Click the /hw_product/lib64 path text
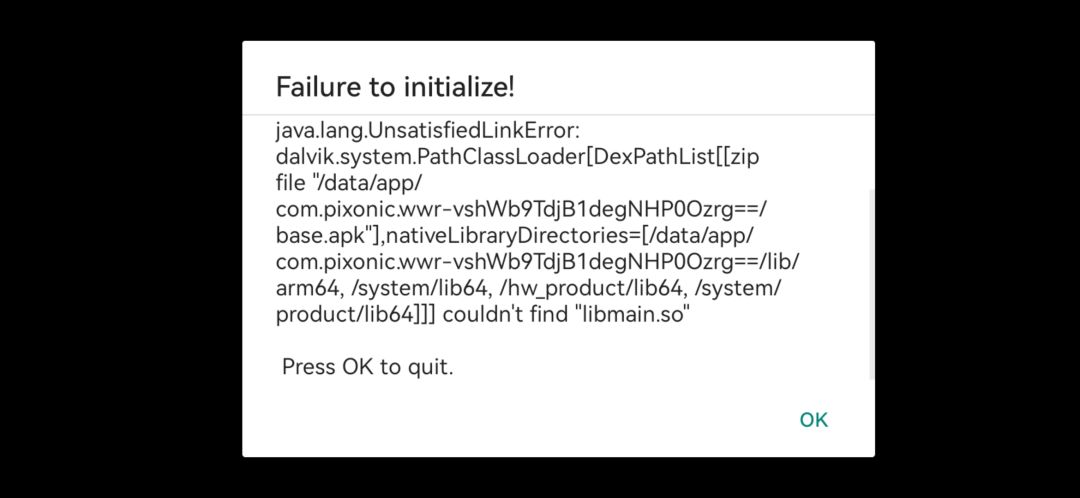The image size is (1080, 498). pyautogui.click(x=577, y=289)
